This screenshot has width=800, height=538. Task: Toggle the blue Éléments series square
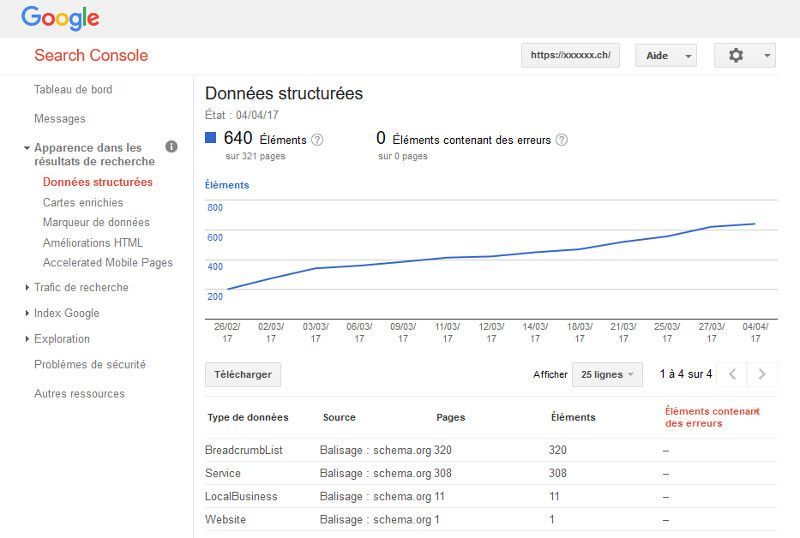(210, 137)
